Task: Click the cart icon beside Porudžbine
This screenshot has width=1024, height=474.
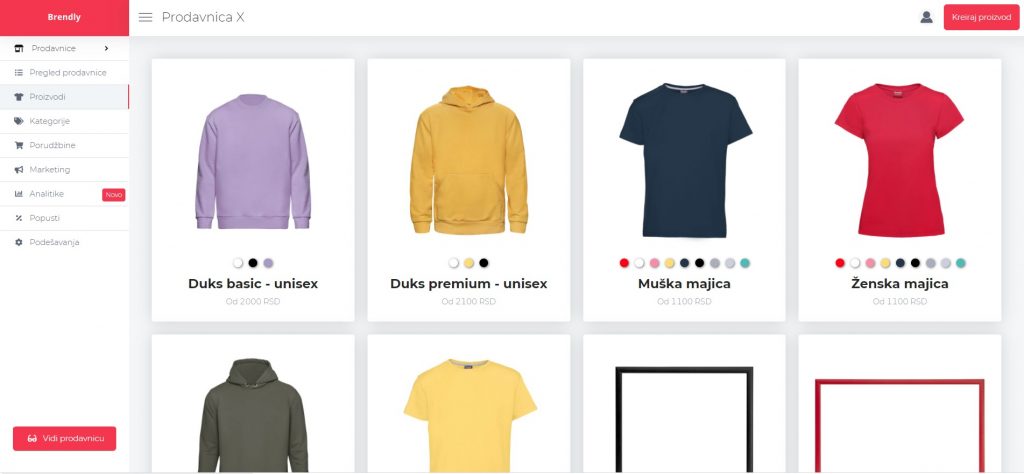Action: [x=19, y=145]
